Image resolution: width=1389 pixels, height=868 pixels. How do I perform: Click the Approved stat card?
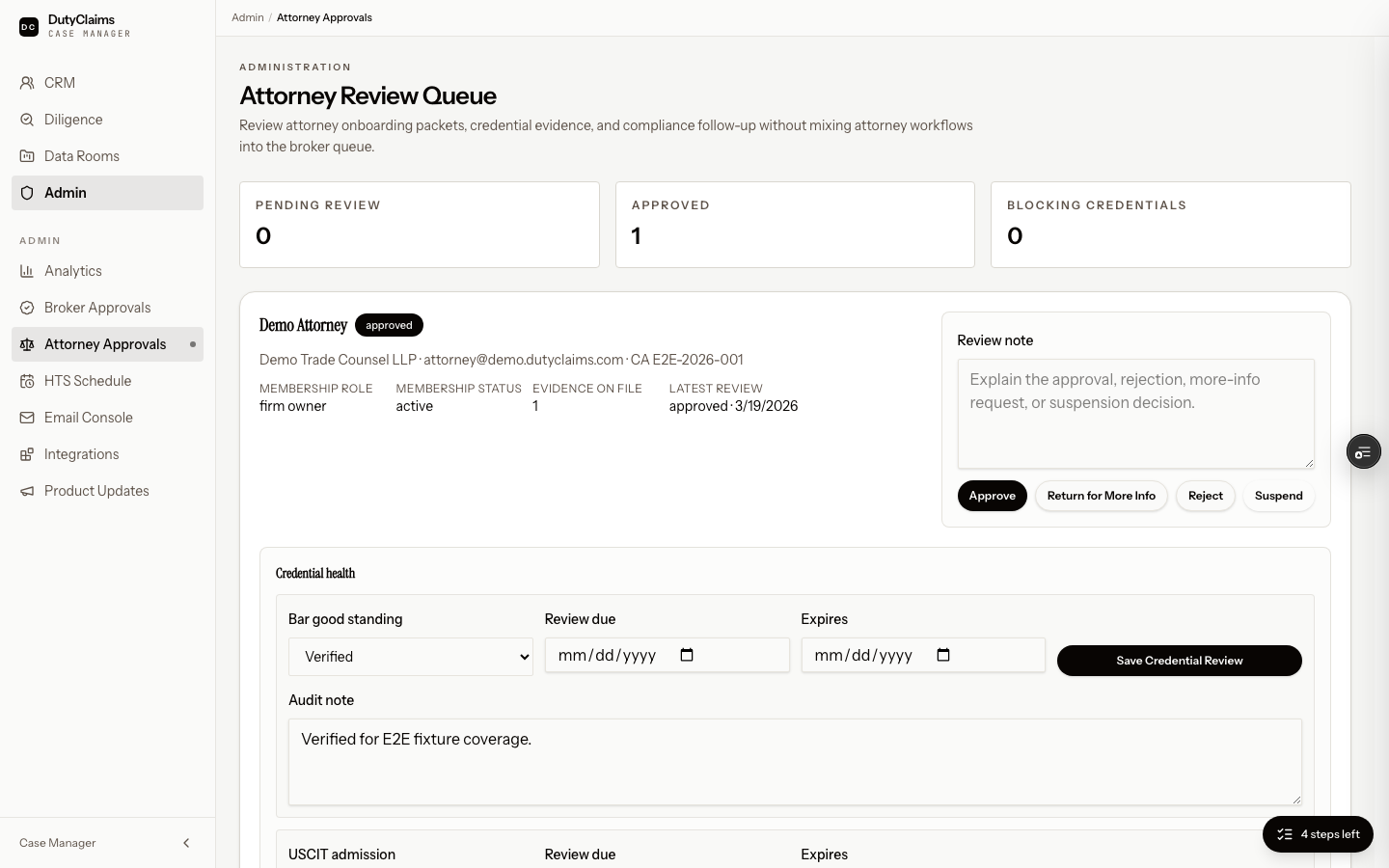tap(795, 225)
